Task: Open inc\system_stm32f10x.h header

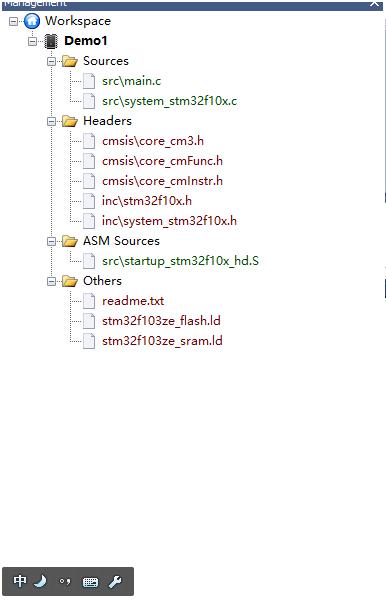Action: tap(169, 221)
